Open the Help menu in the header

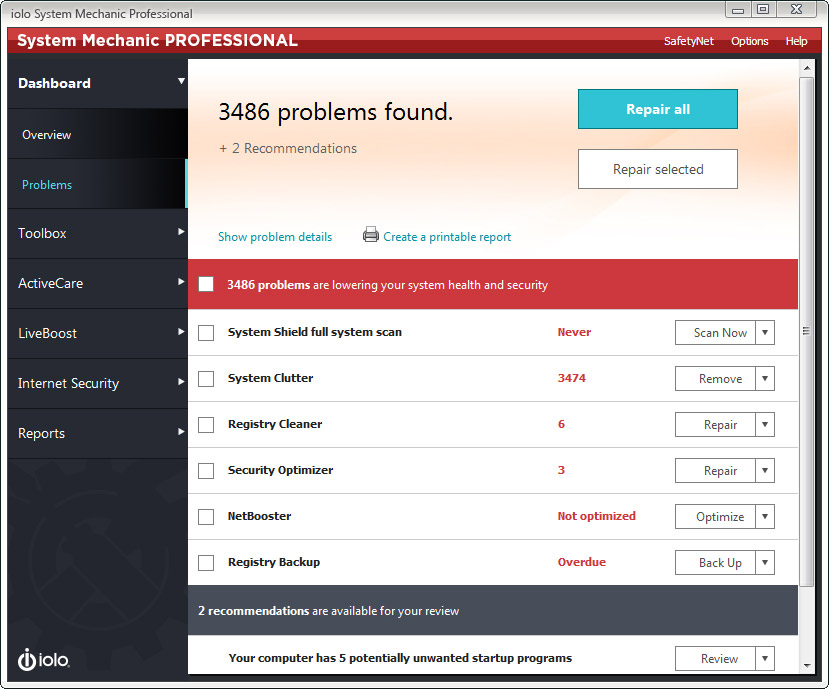796,41
